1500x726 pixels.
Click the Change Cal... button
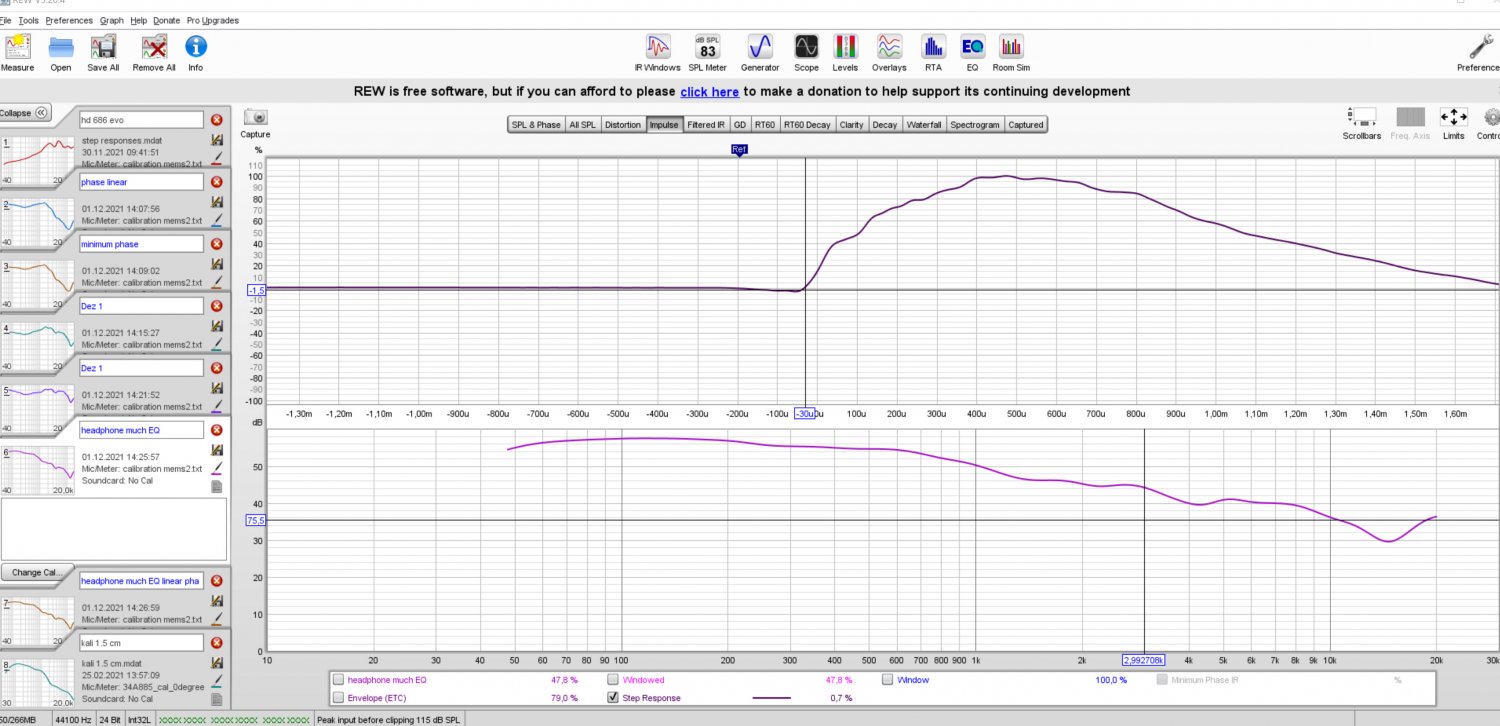click(x=35, y=573)
